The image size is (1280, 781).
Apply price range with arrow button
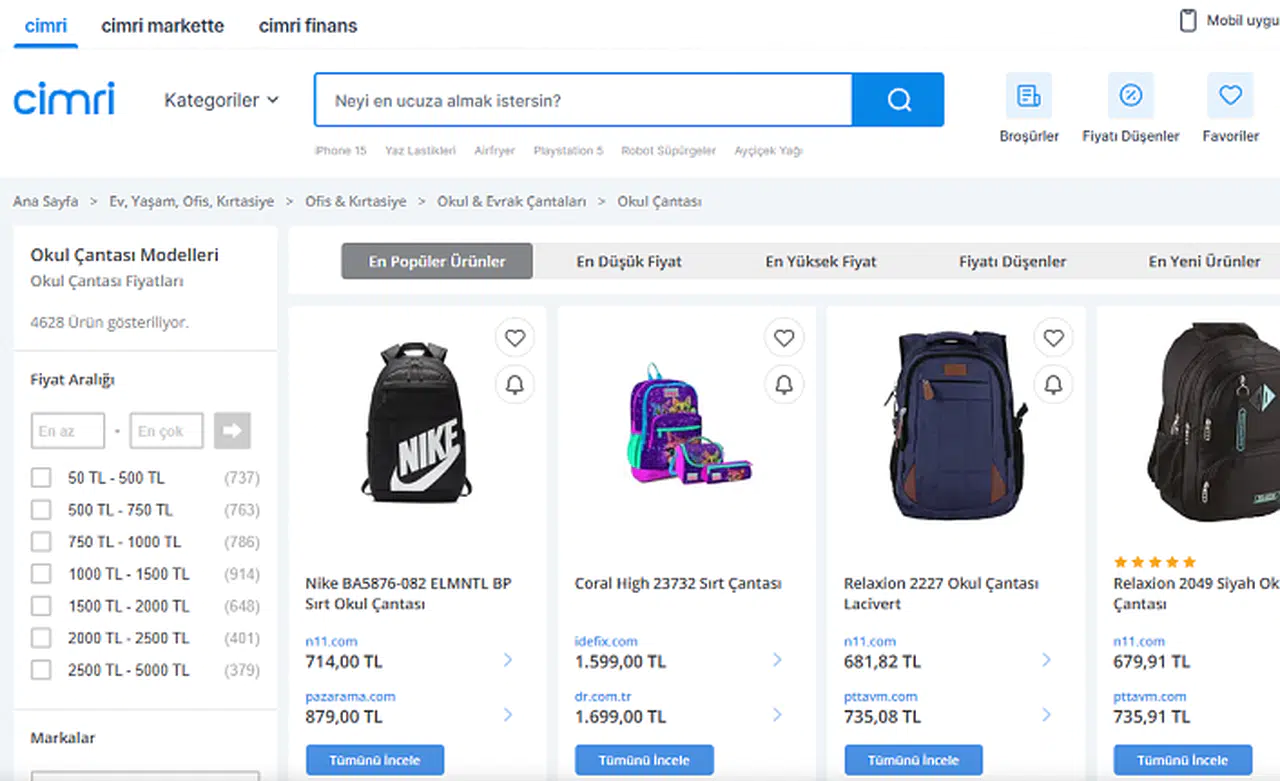pyautogui.click(x=232, y=431)
